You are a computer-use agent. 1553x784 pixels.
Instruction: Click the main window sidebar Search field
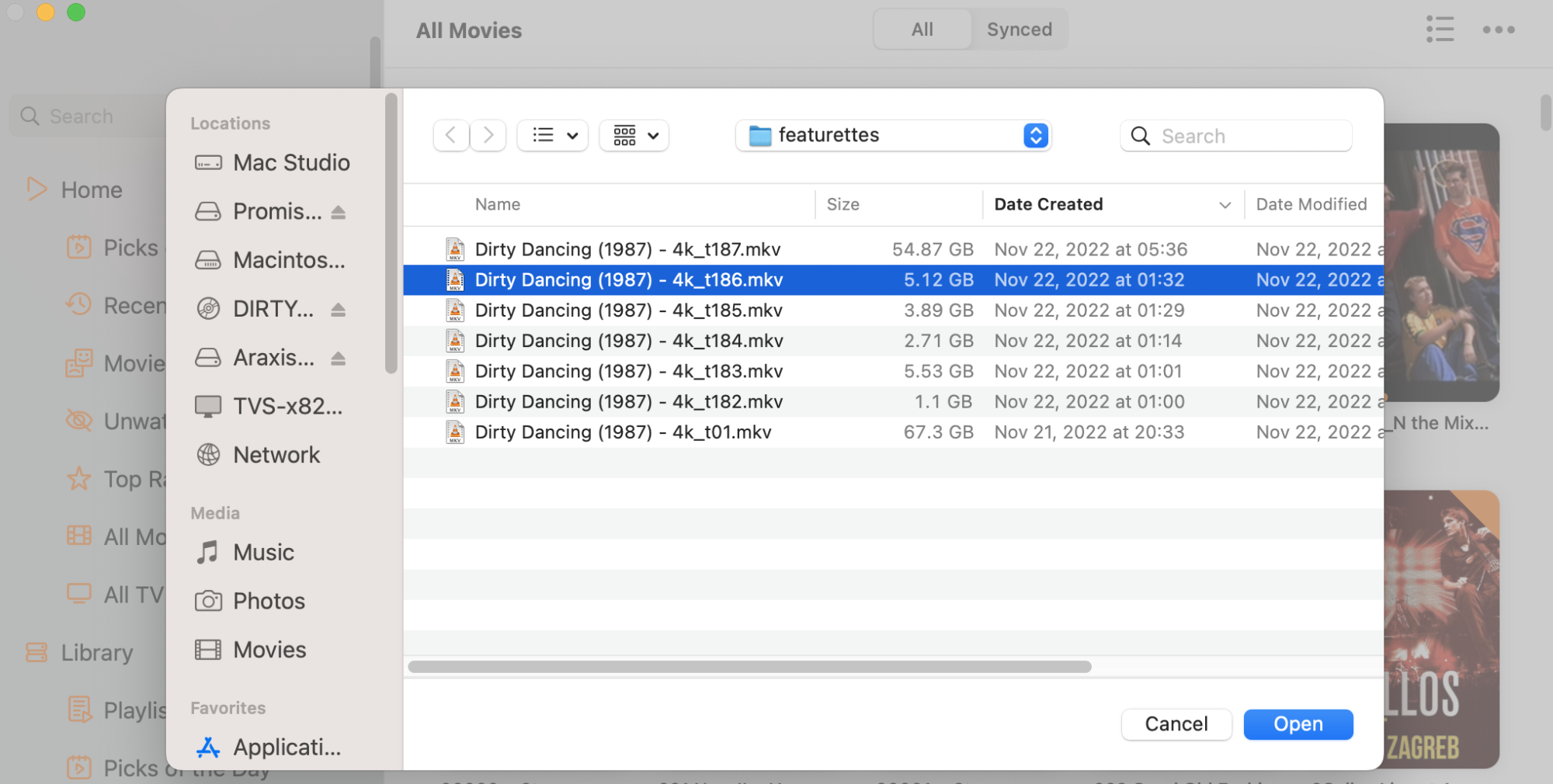[x=89, y=116]
